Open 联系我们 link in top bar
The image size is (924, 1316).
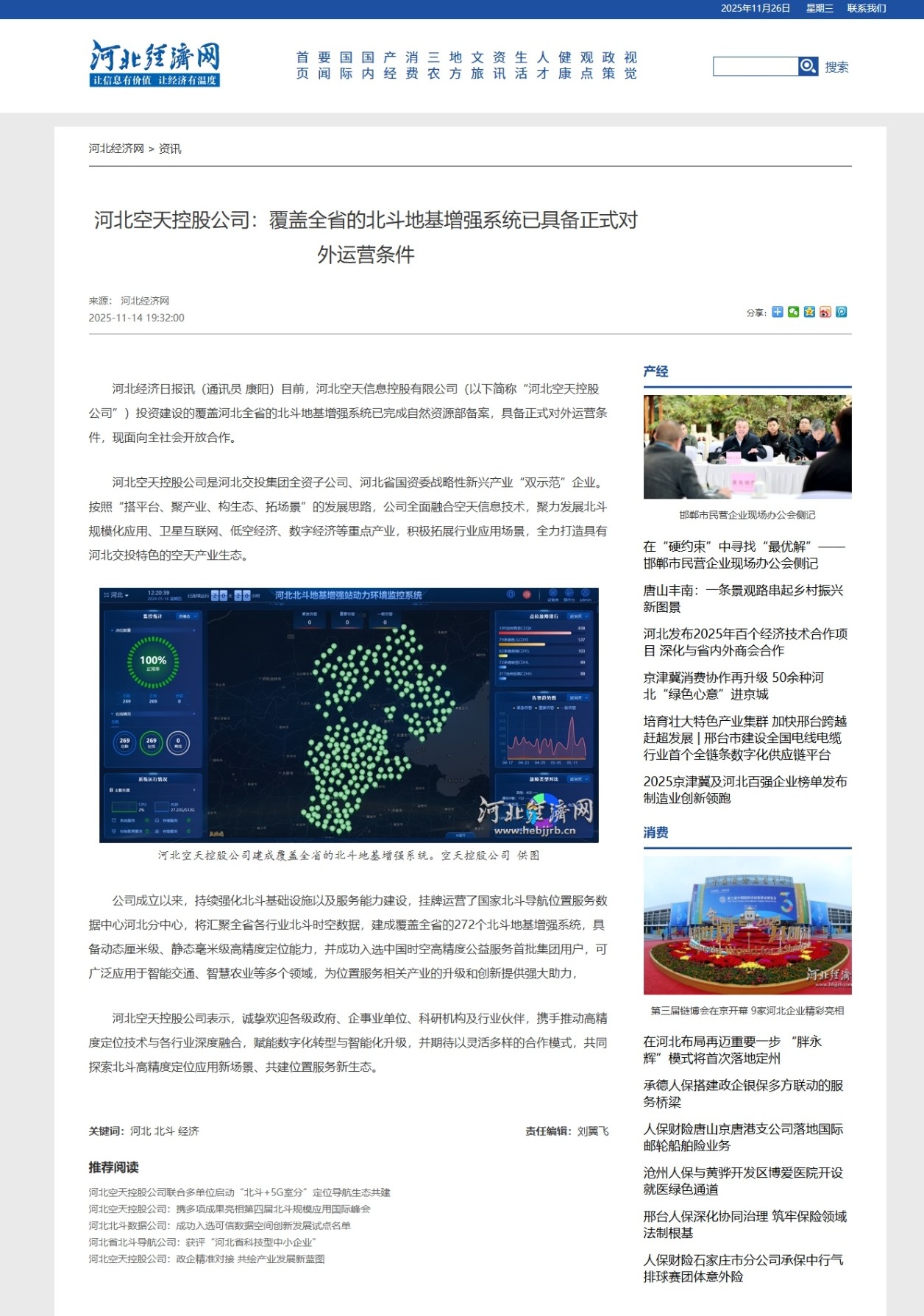coord(867,8)
